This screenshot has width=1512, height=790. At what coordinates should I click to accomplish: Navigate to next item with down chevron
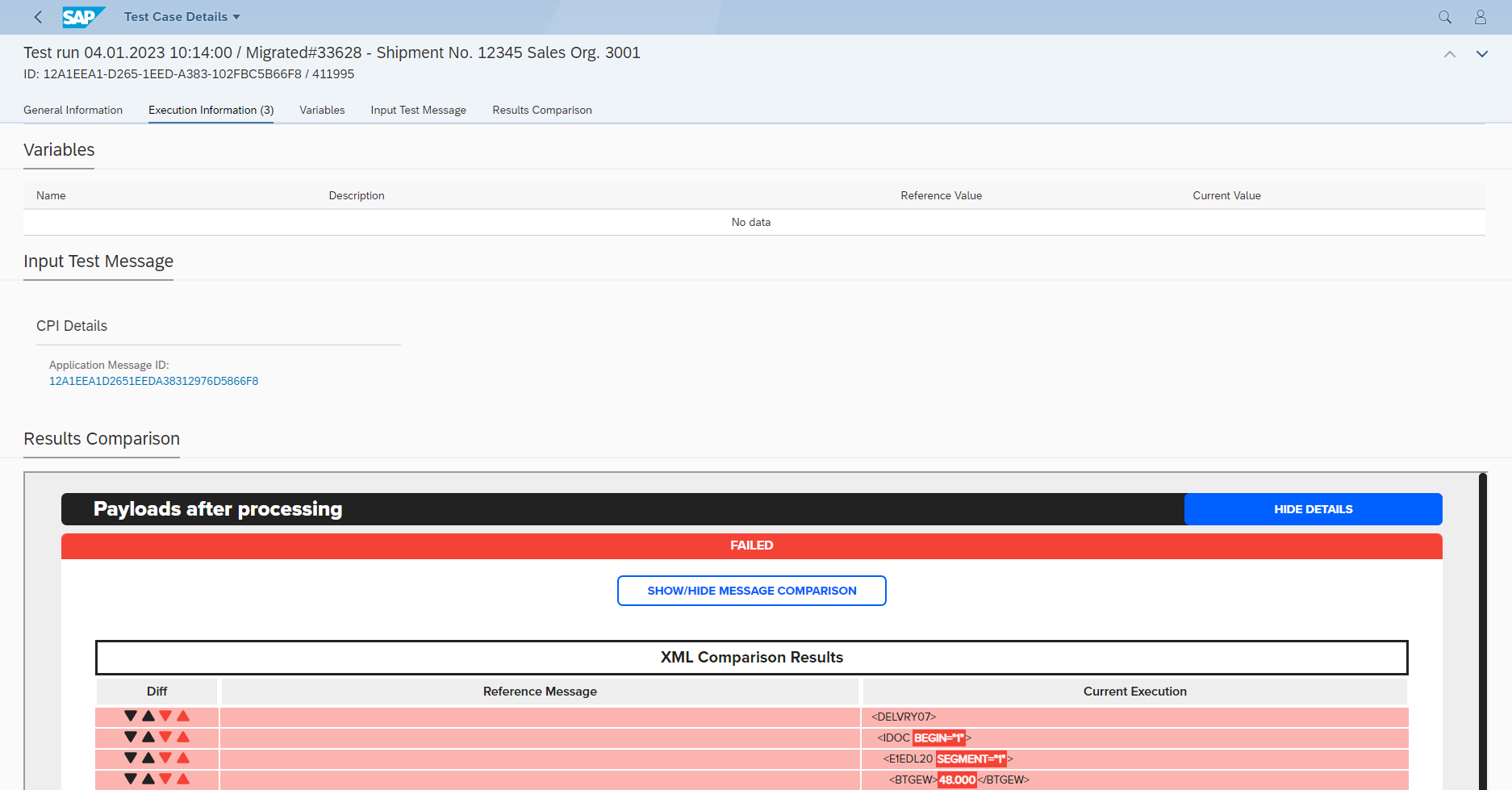pyautogui.click(x=1481, y=54)
